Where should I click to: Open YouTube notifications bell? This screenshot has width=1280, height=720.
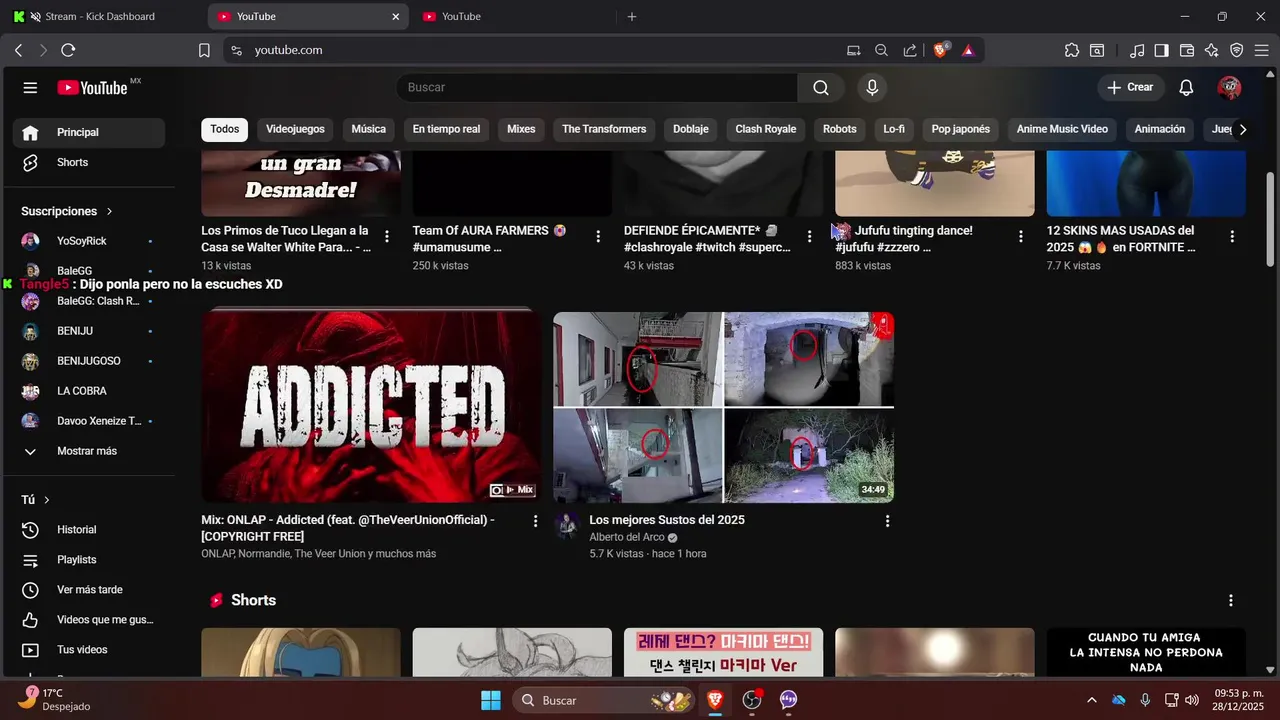[x=1186, y=88]
